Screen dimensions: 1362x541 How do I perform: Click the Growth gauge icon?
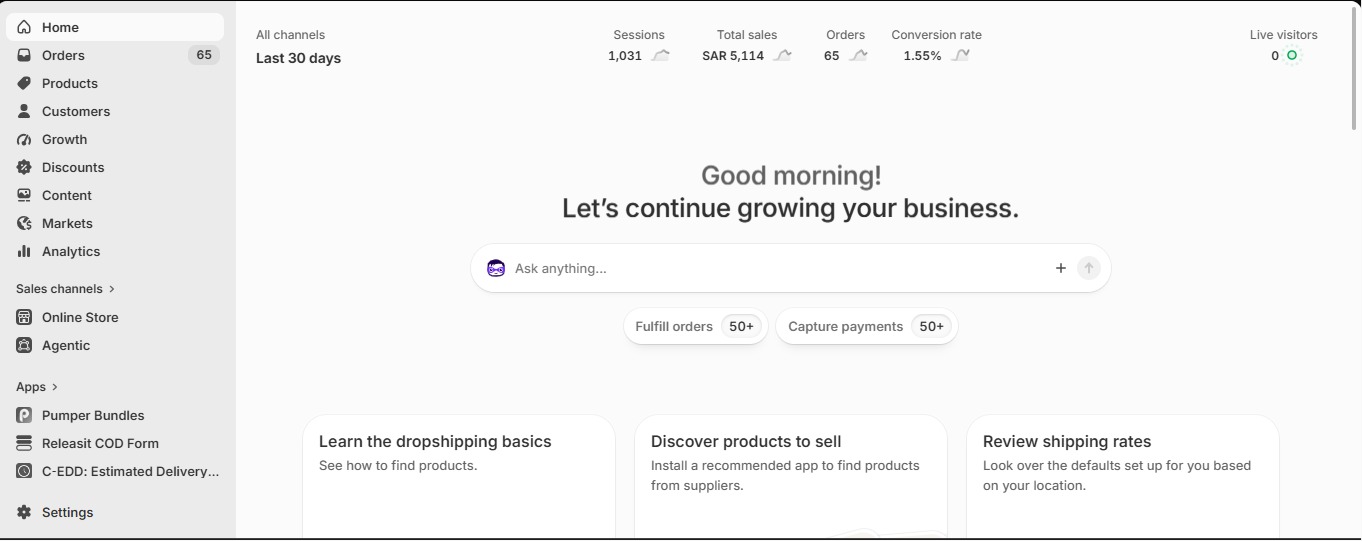tap(24, 139)
